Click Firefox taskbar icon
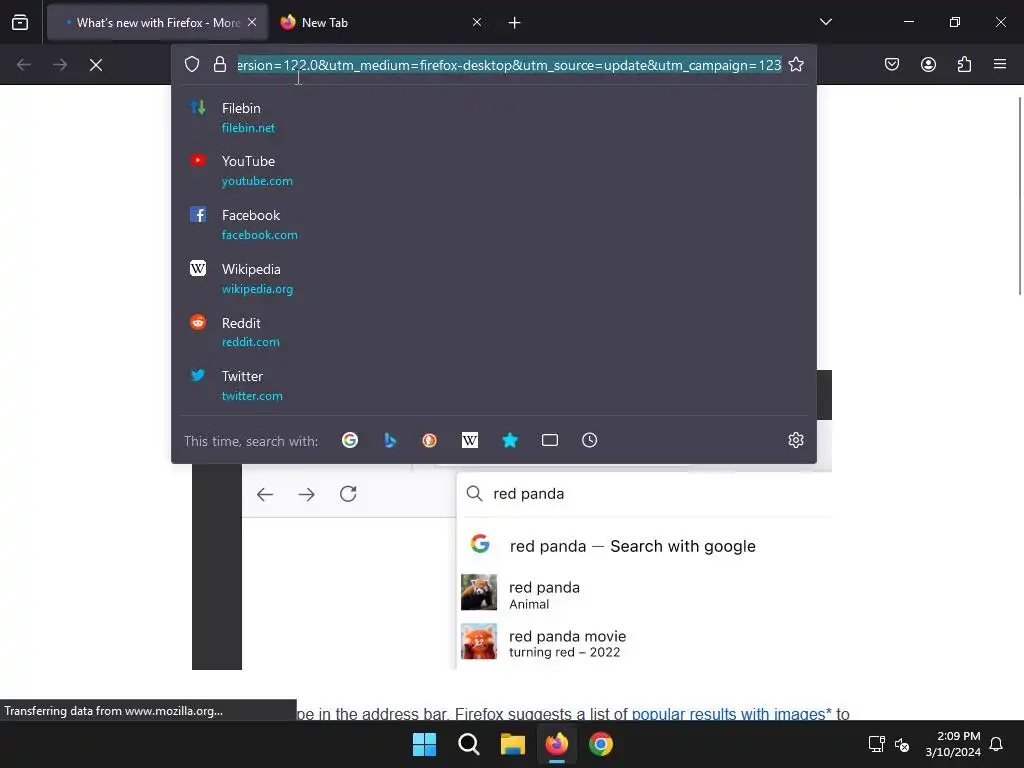 coord(557,744)
